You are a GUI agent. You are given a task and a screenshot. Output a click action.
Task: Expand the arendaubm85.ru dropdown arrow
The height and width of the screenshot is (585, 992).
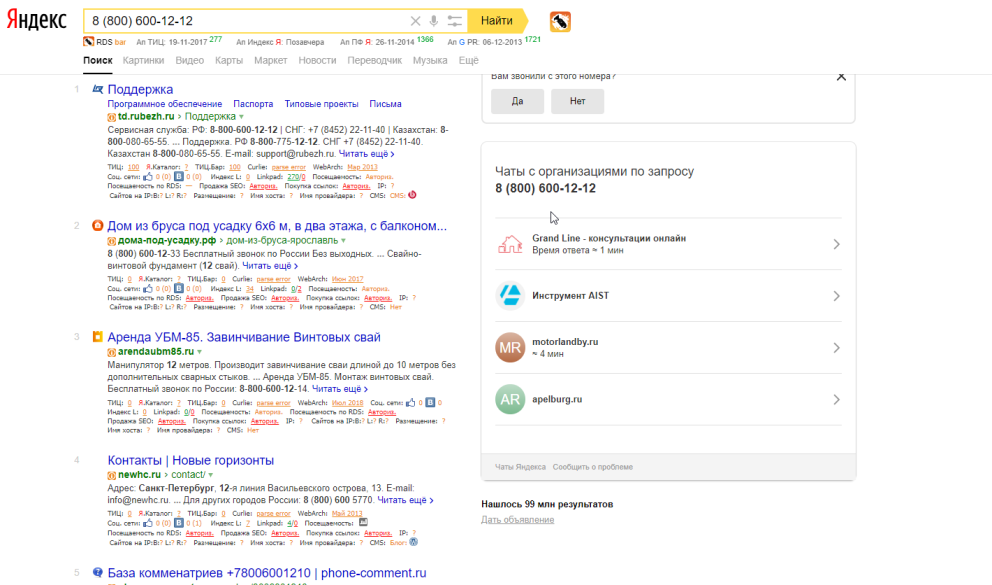[199, 352]
